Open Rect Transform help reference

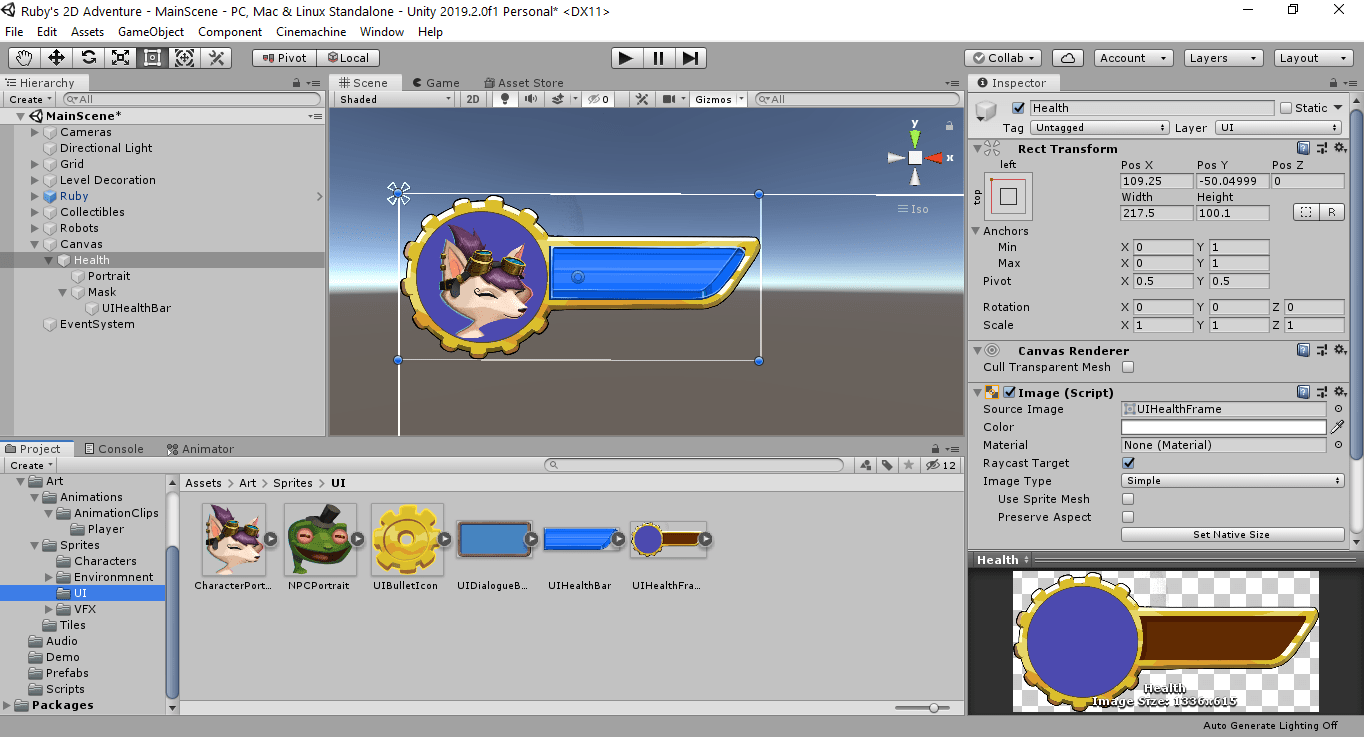[1303, 149]
